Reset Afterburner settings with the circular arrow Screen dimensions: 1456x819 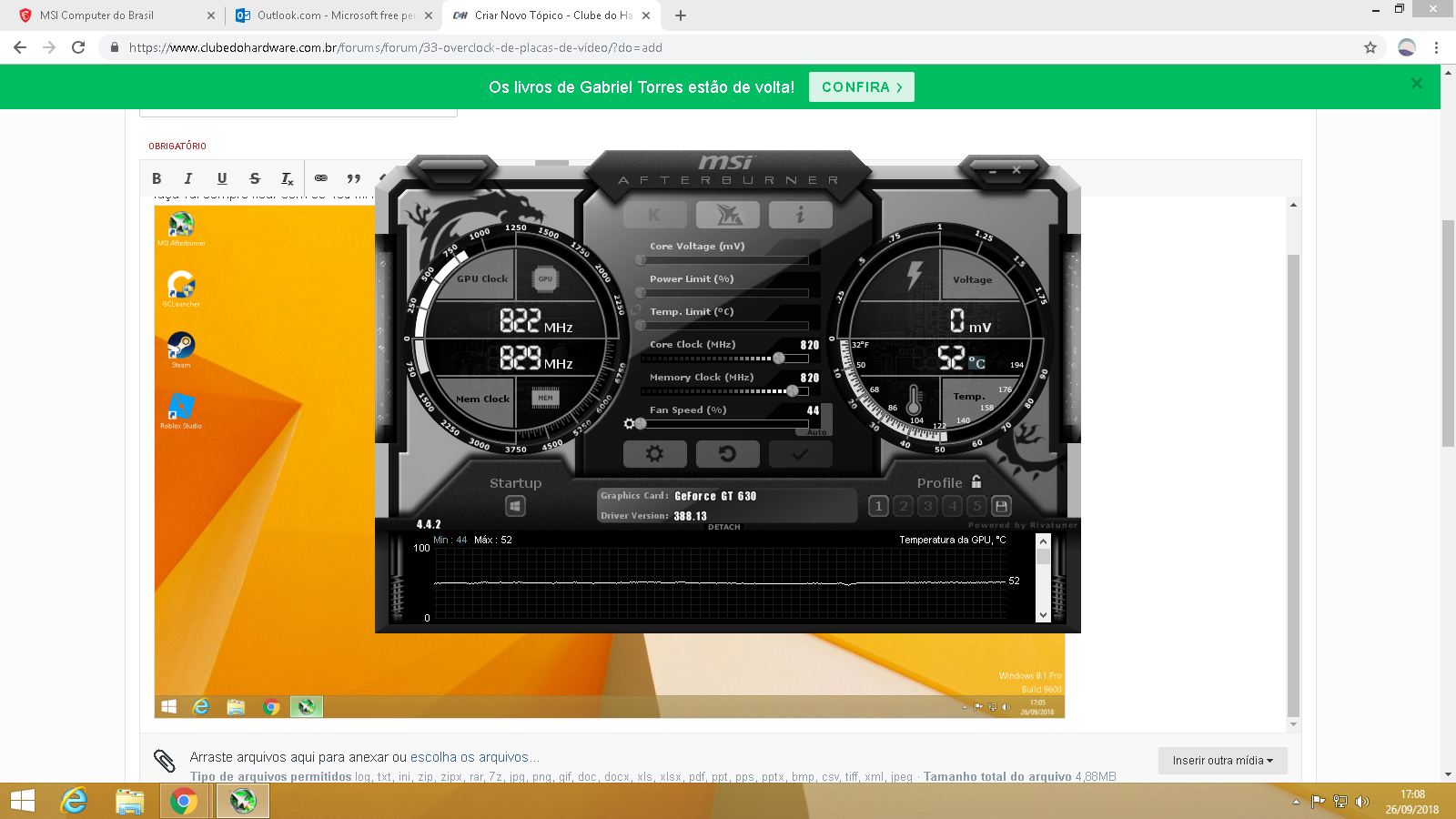coord(728,453)
